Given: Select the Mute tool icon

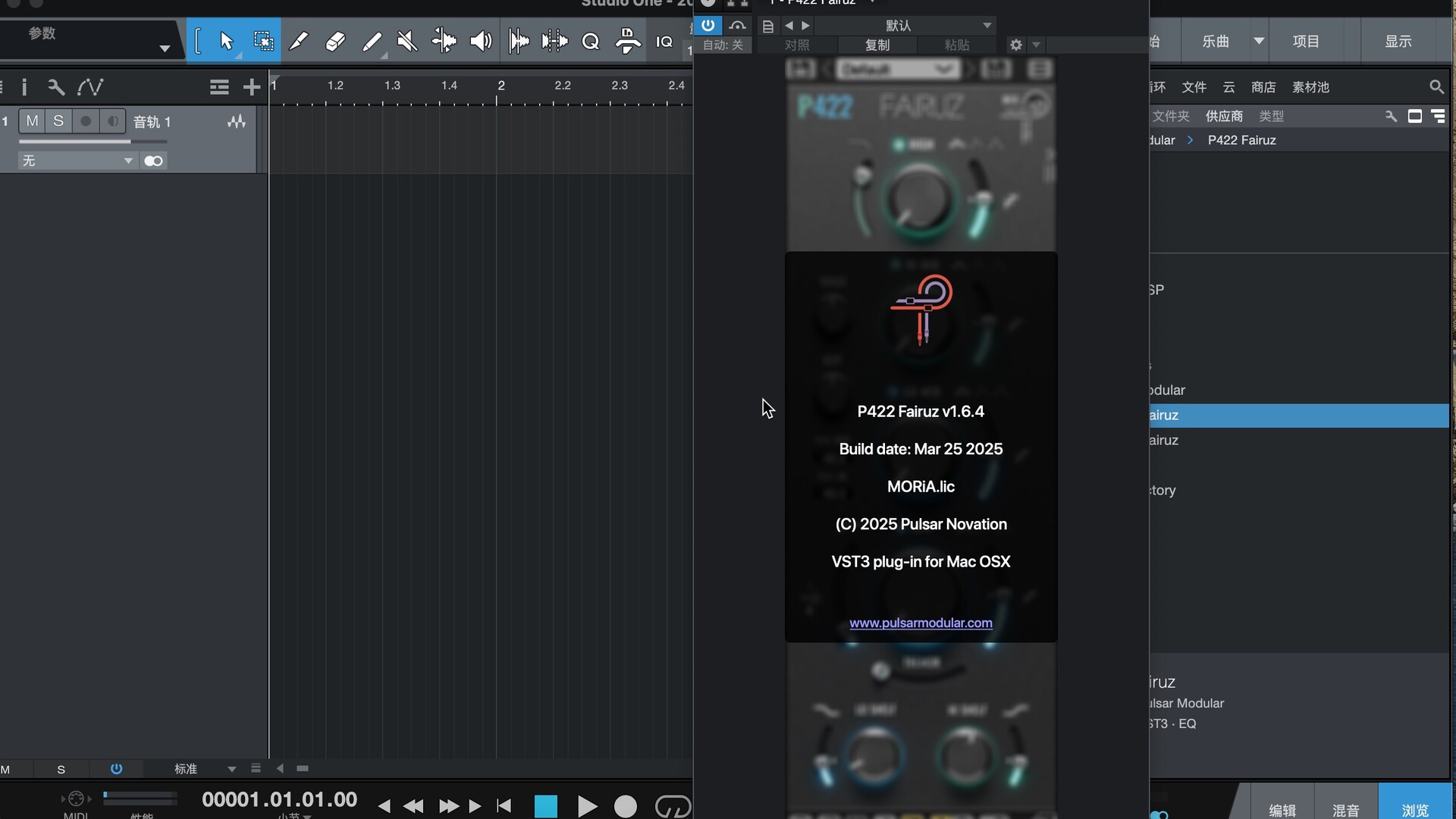Looking at the screenshot, I should [x=407, y=41].
